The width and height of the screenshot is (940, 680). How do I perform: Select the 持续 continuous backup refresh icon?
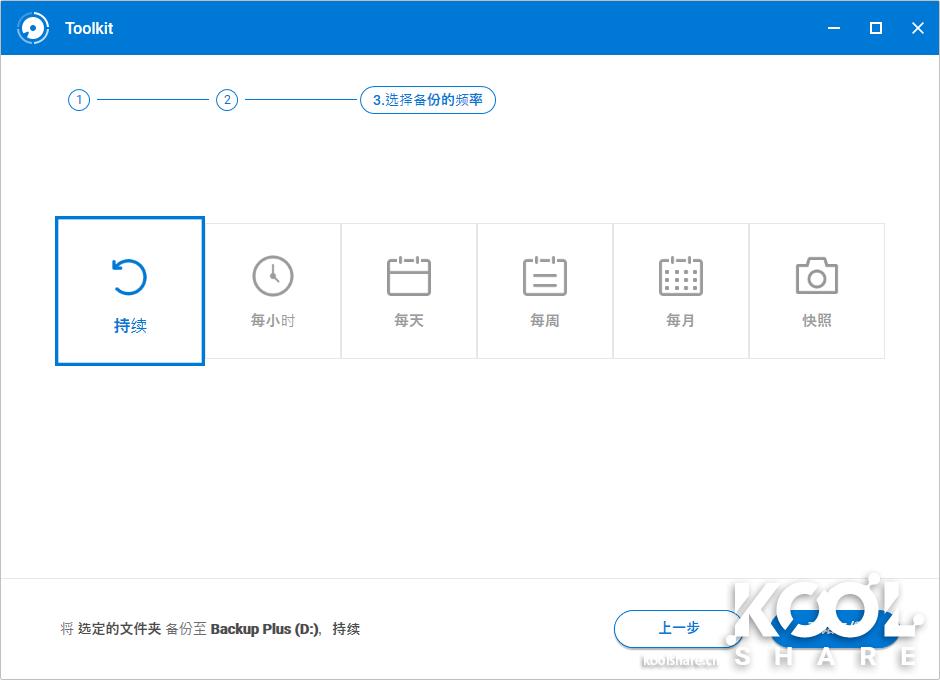click(129, 277)
